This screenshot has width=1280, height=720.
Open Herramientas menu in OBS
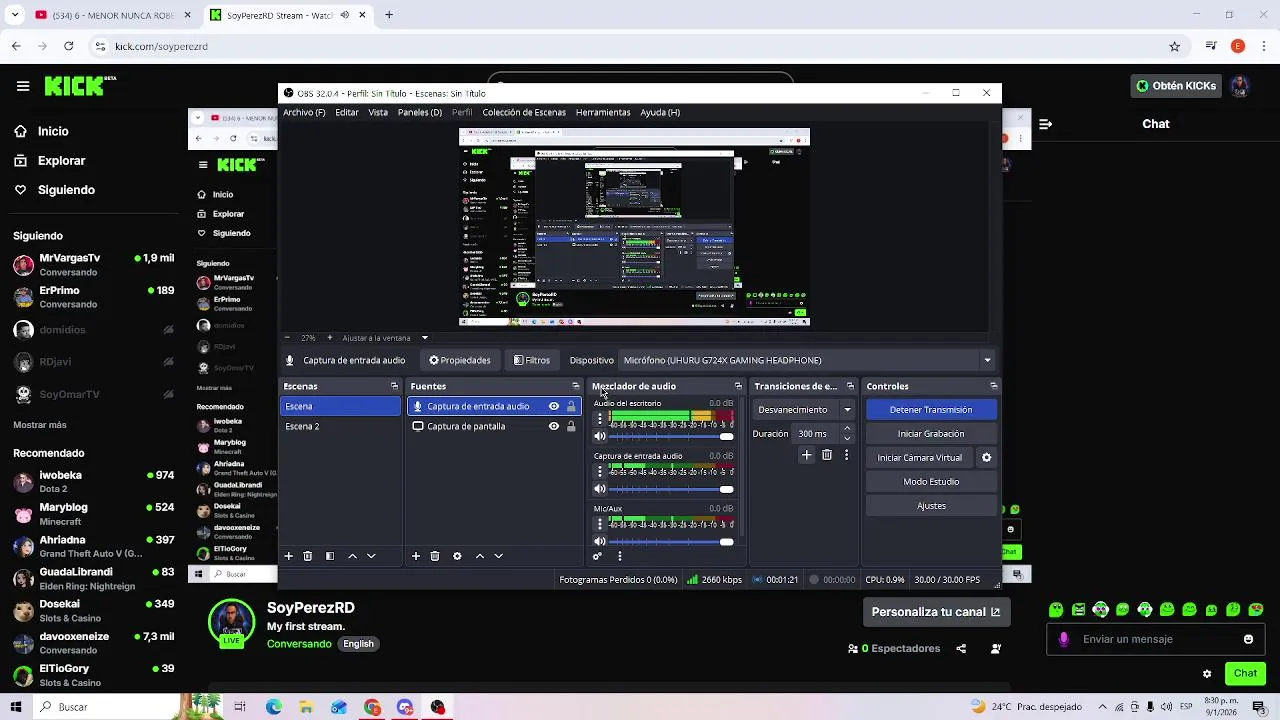point(603,112)
